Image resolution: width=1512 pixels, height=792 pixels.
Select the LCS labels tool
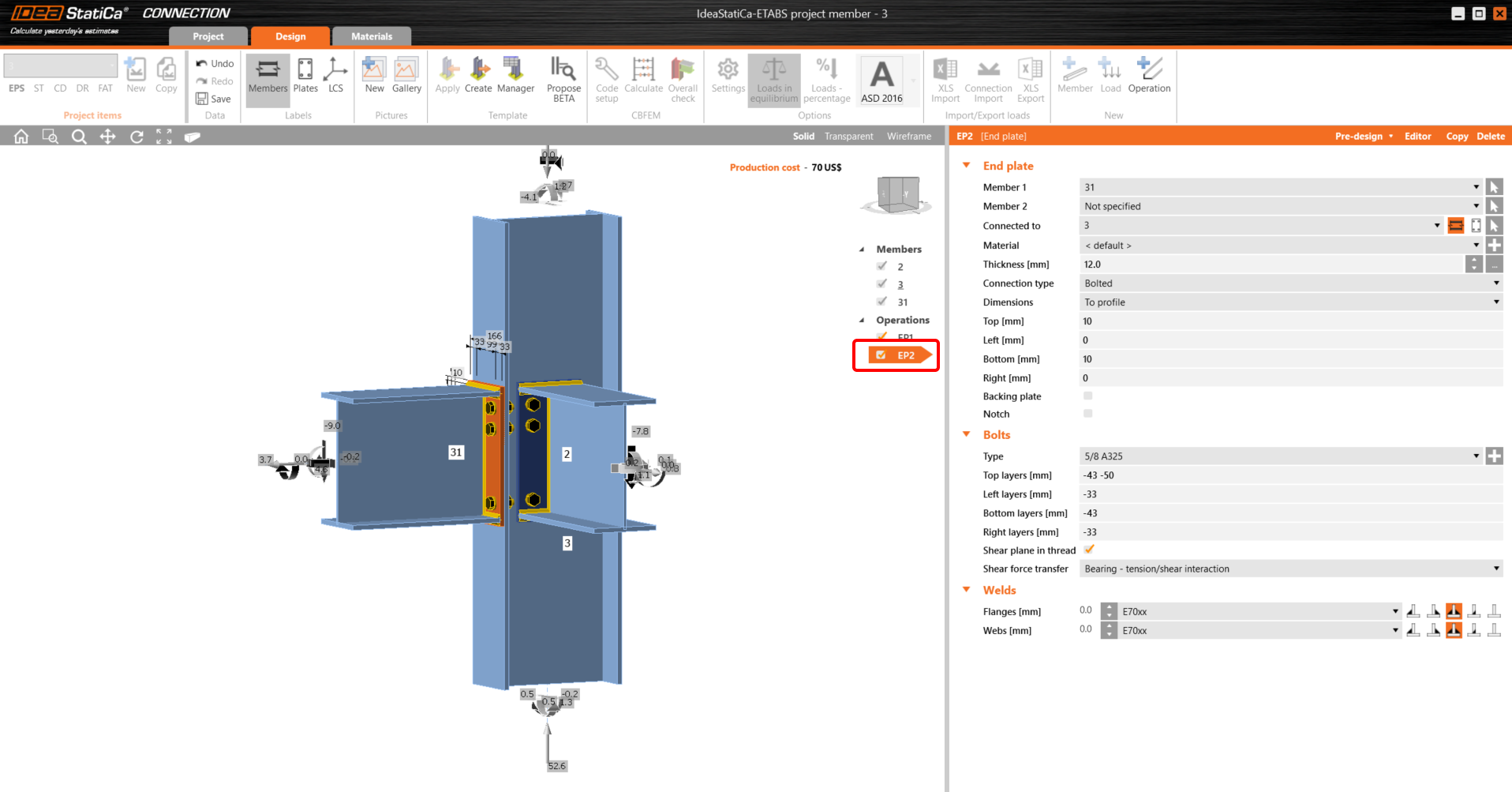[335, 75]
